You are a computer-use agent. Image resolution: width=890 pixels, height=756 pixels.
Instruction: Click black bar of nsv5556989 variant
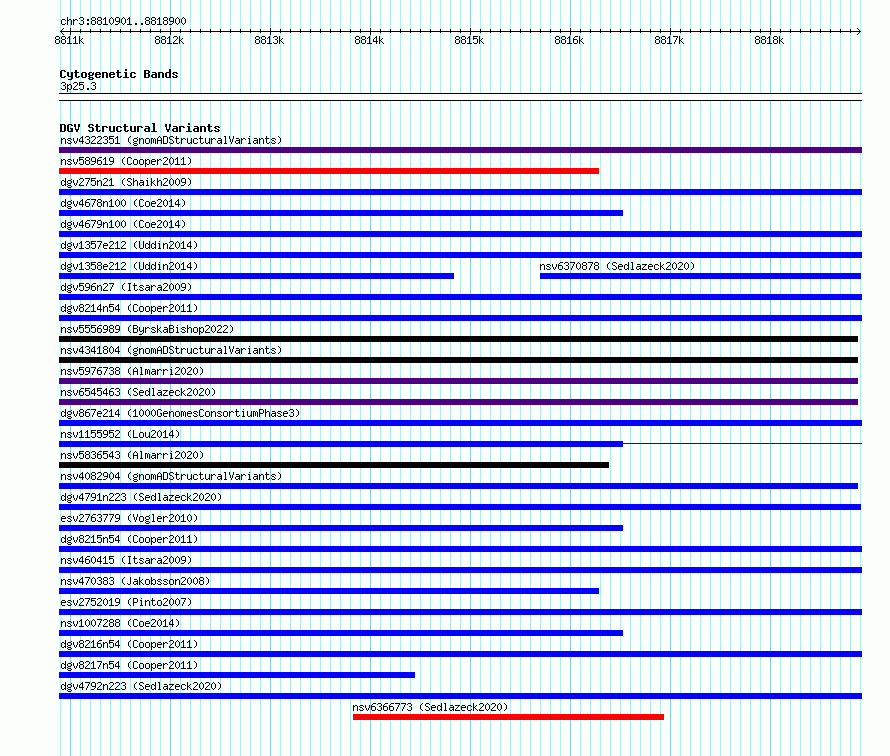(459, 339)
